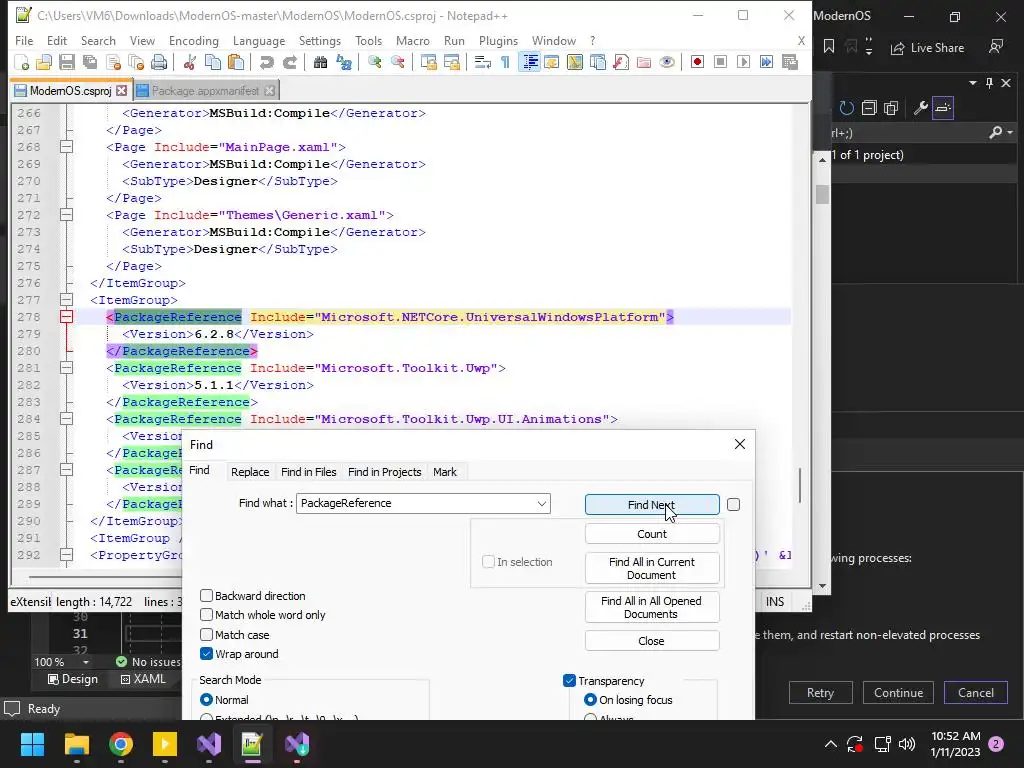Image resolution: width=1024 pixels, height=768 pixels.
Task: Click the Print toolbar icon
Action: coord(159,63)
